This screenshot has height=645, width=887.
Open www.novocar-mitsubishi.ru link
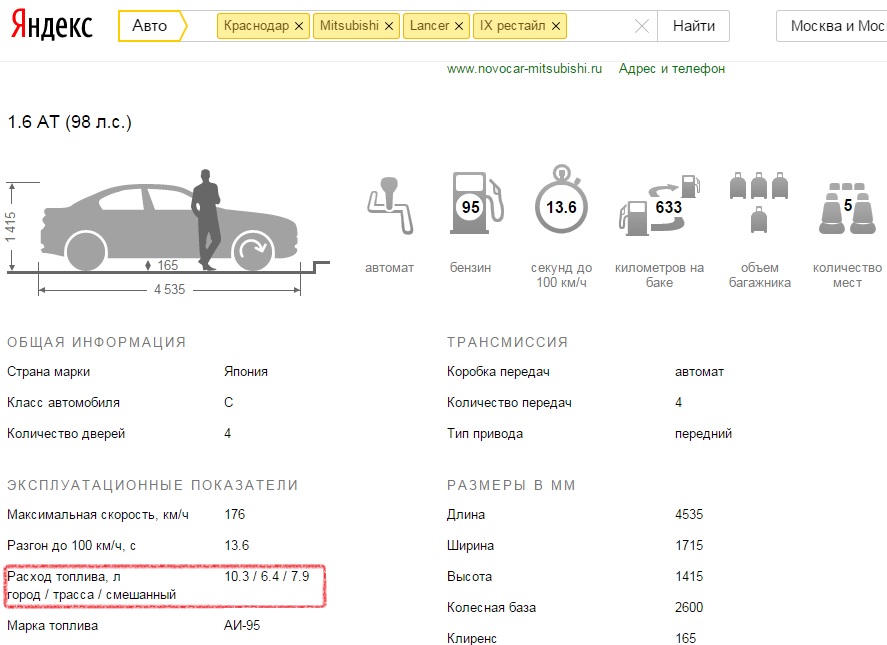click(524, 69)
